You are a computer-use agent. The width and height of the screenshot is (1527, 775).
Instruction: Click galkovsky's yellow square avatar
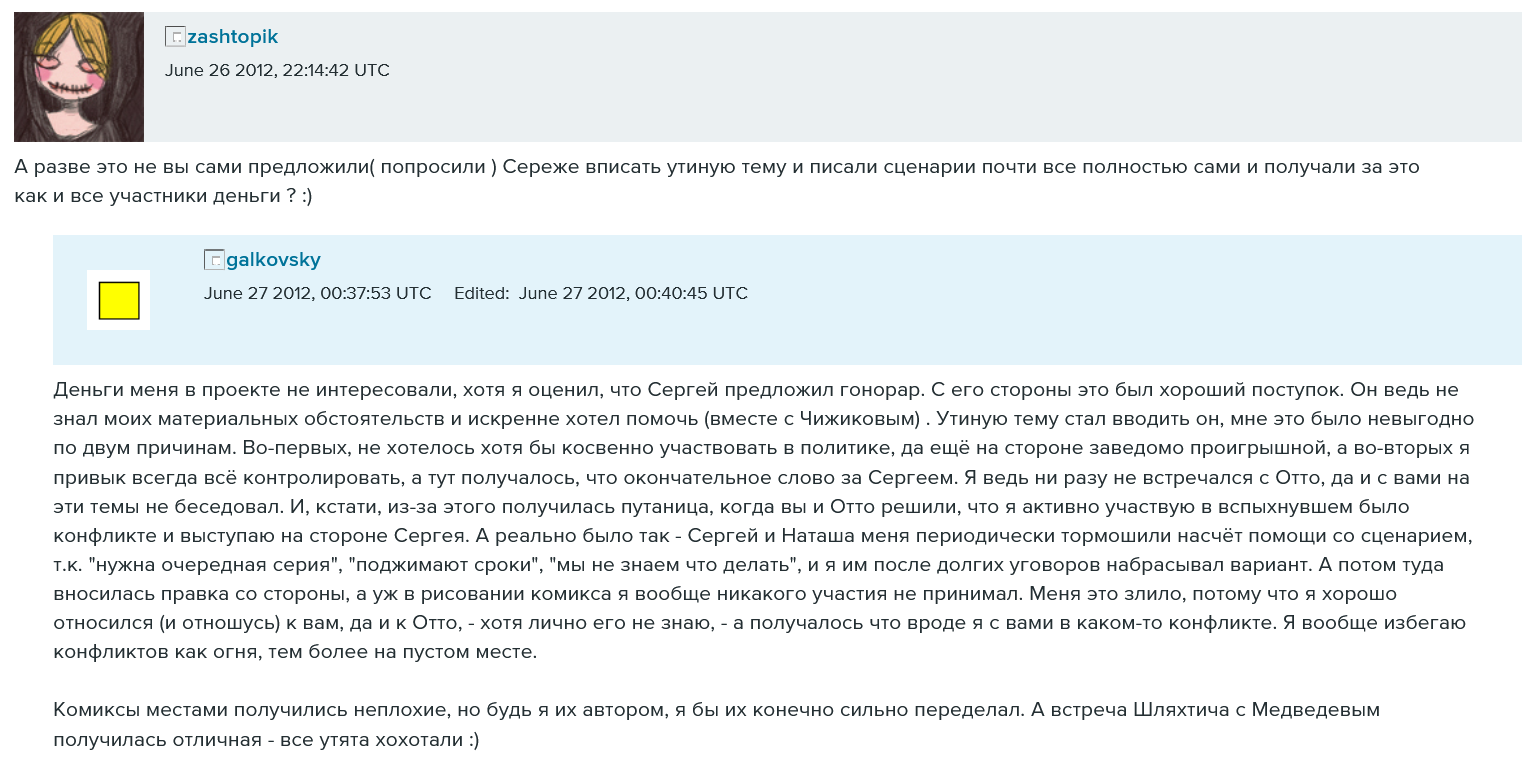tap(118, 300)
